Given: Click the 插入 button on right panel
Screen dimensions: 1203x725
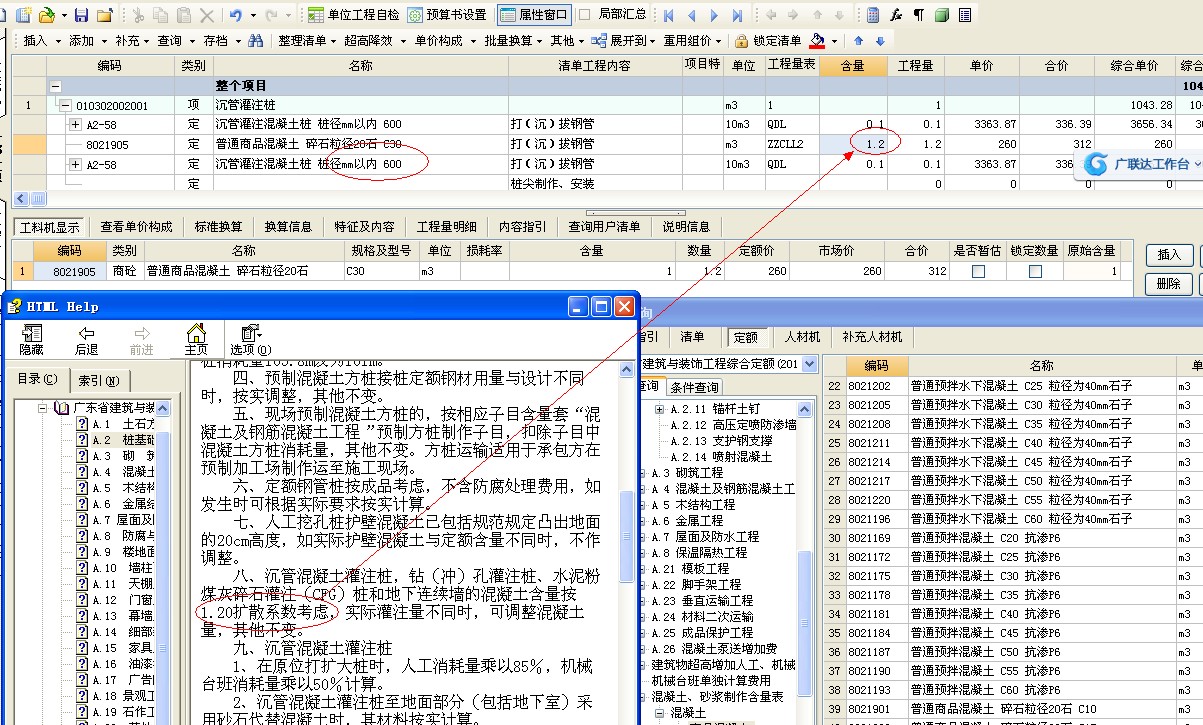Looking at the screenshot, I should 1169,255.
